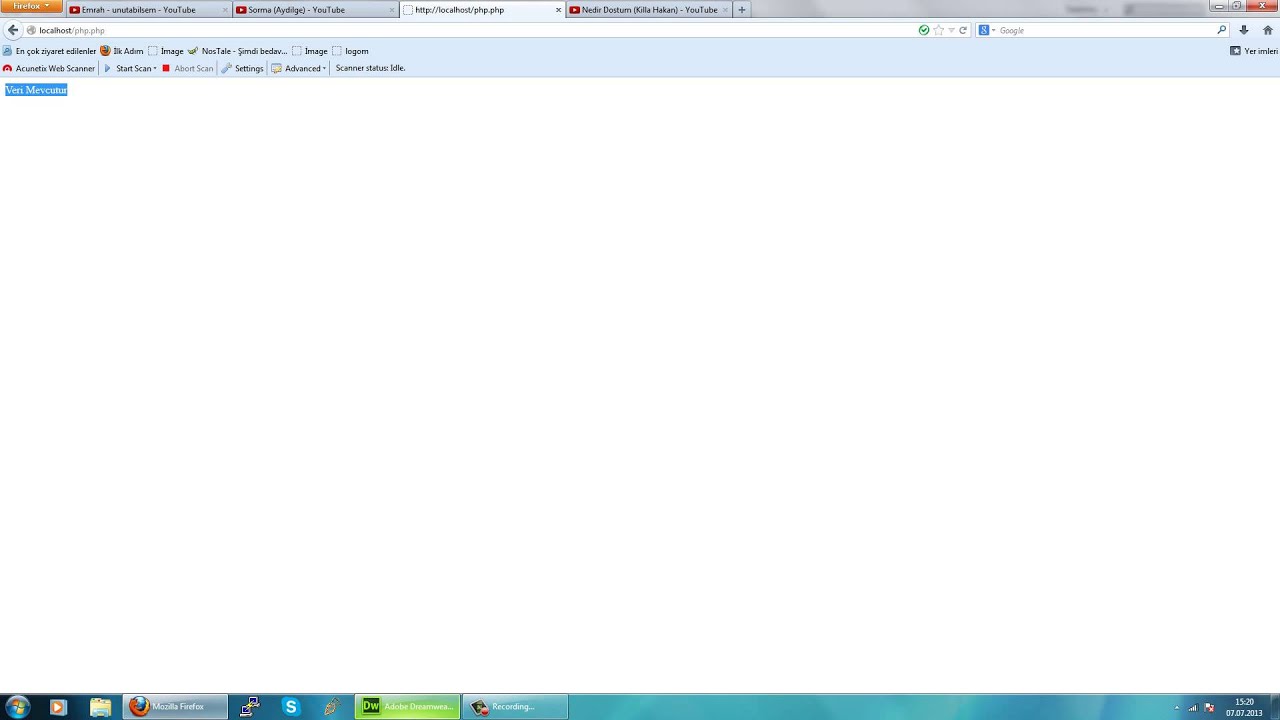This screenshot has height=720, width=1280.
Task: Click the Acunetix Web Scanner logo button
Action: (x=49, y=68)
